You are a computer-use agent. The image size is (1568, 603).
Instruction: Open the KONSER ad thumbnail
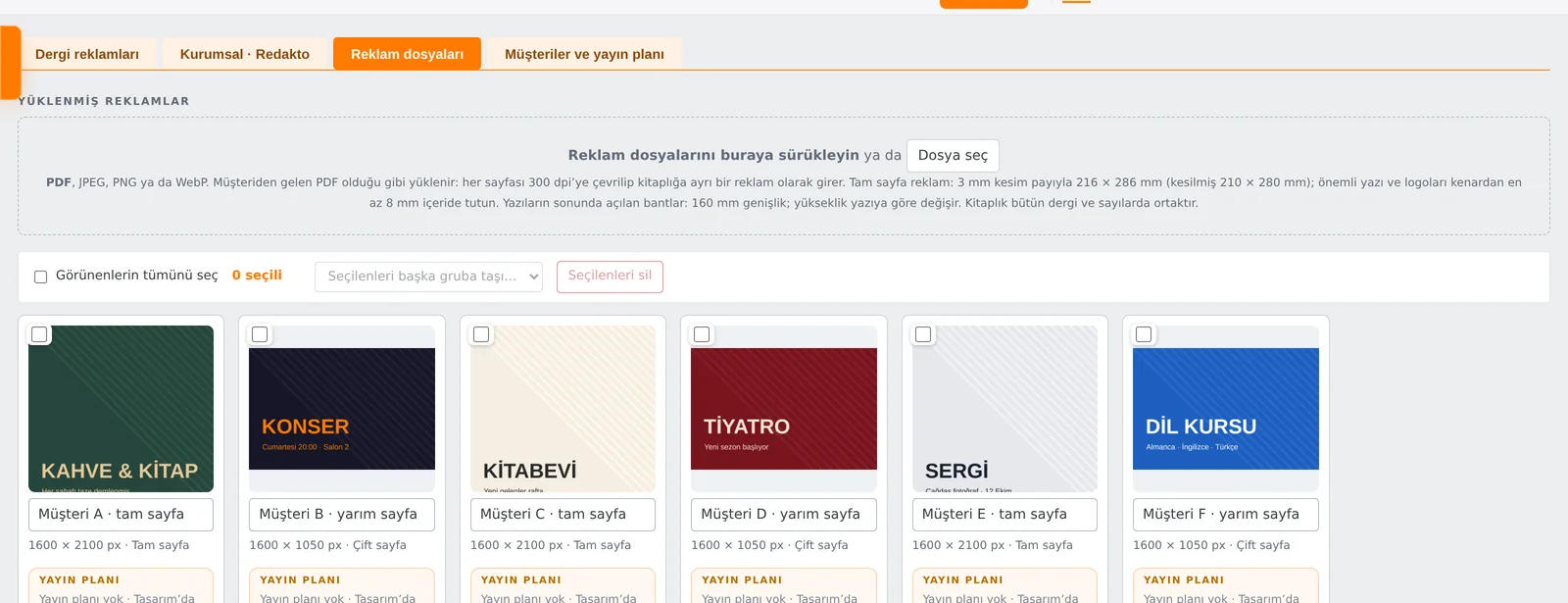[342, 409]
